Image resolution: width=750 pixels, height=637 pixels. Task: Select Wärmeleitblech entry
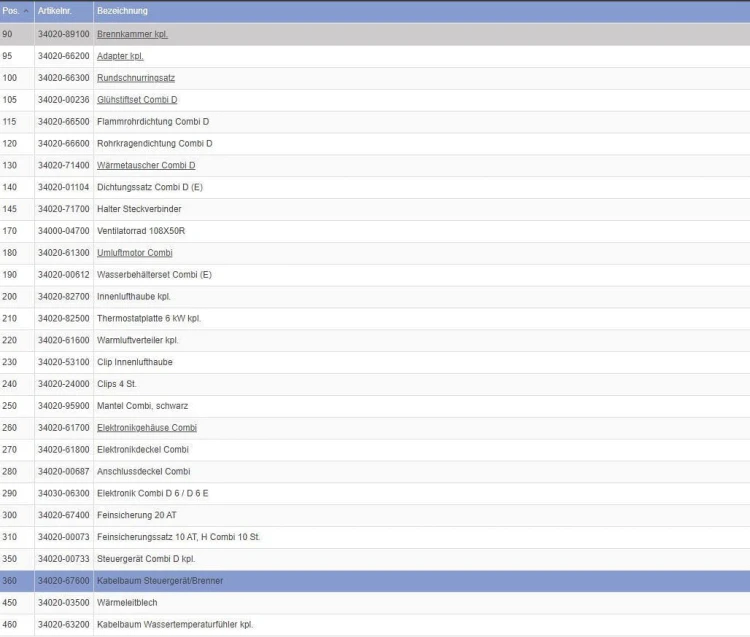pyautogui.click(x=127, y=603)
